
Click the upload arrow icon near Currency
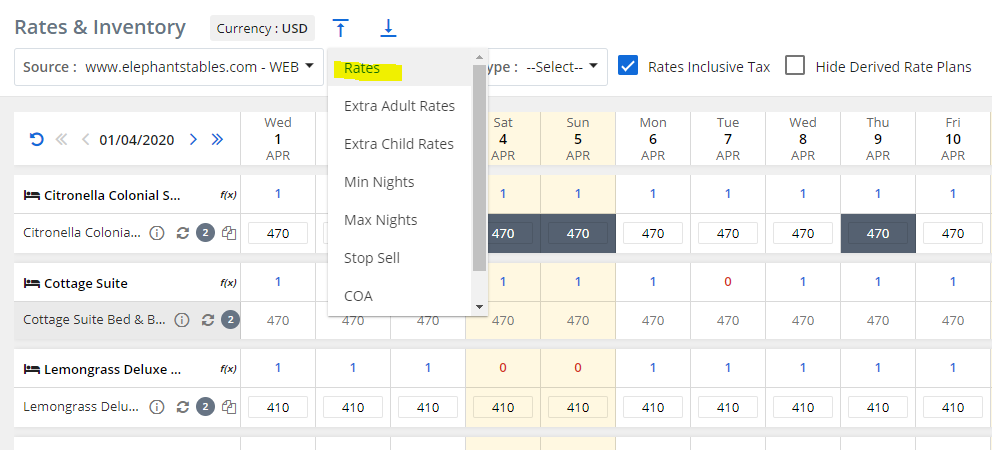click(341, 28)
